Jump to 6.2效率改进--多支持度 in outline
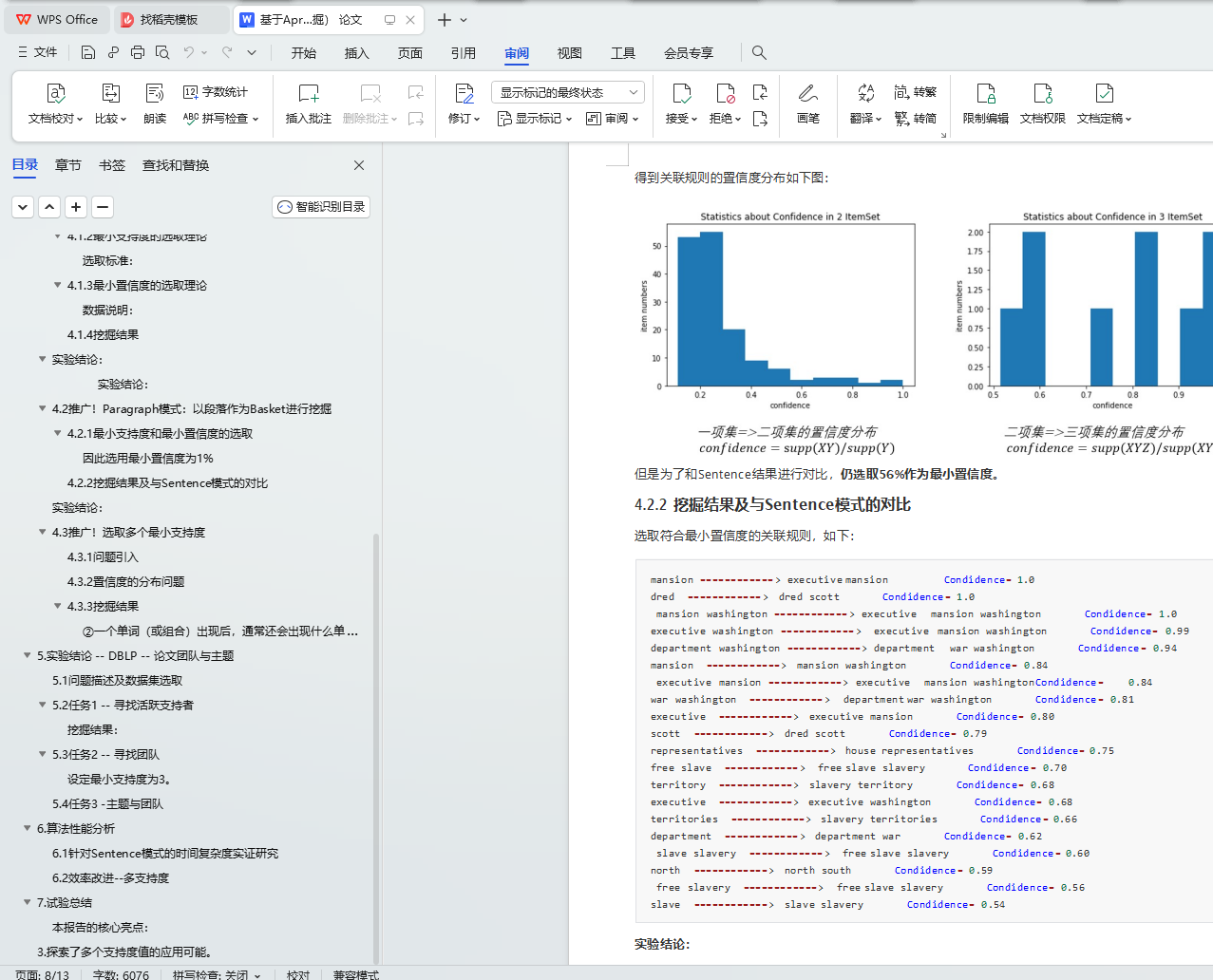This screenshot has width=1213, height=980. pos(110,877)
